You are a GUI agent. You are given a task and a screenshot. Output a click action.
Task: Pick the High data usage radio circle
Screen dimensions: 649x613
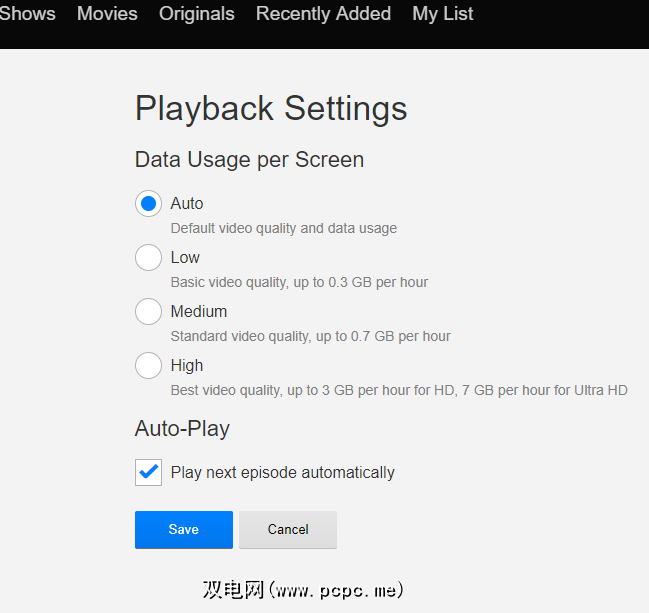coord(148,366)
